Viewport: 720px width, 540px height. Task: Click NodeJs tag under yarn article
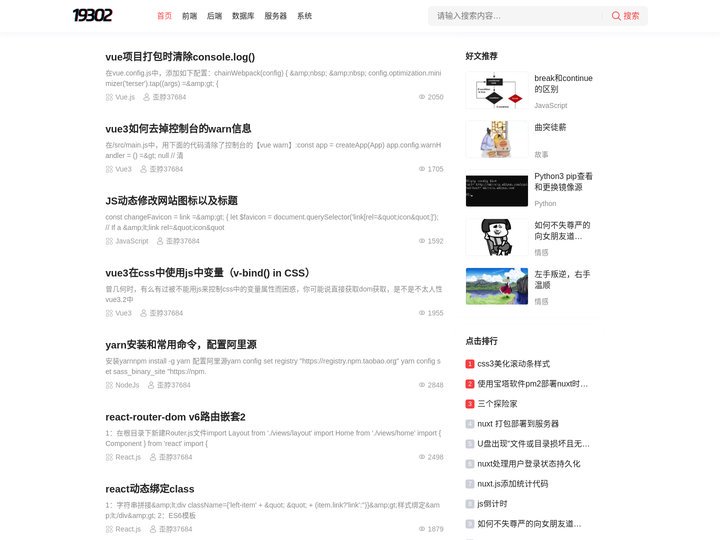coord(127,385)
